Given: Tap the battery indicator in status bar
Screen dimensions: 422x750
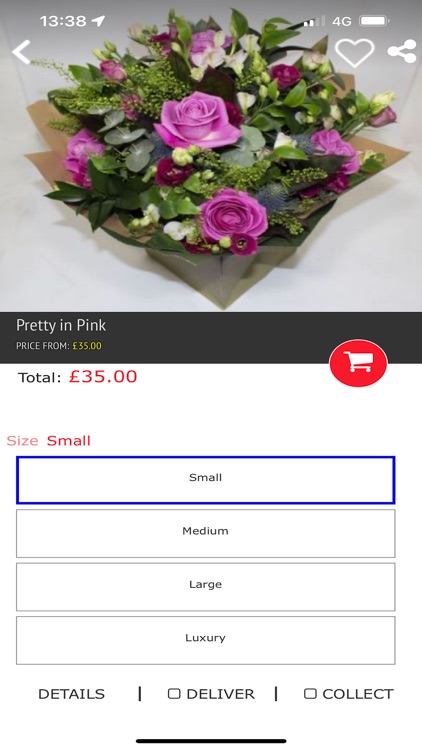Looking at the screenshot, I should pos(374,21).
